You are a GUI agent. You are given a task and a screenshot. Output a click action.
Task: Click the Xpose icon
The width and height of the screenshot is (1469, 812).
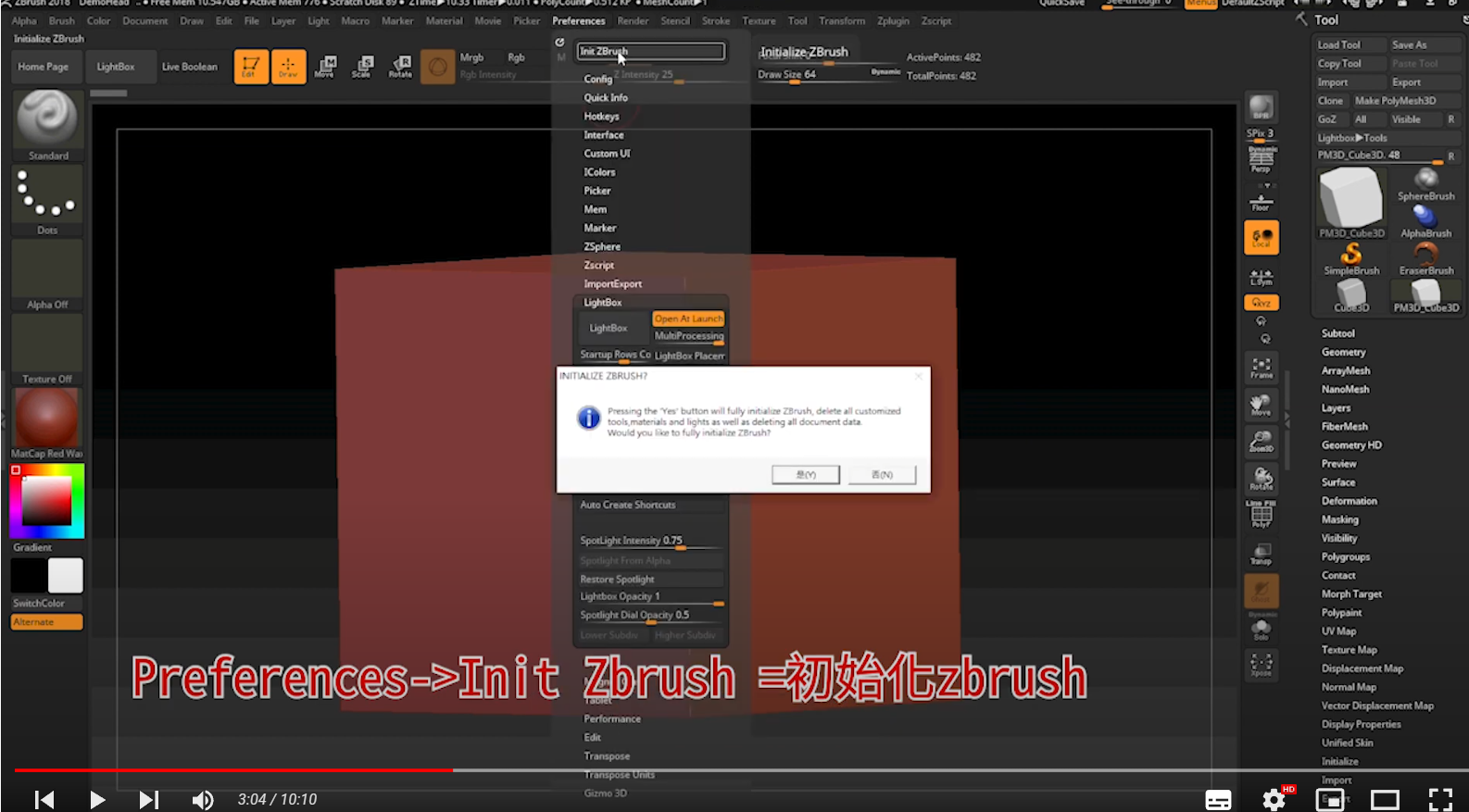(1262, 665)
